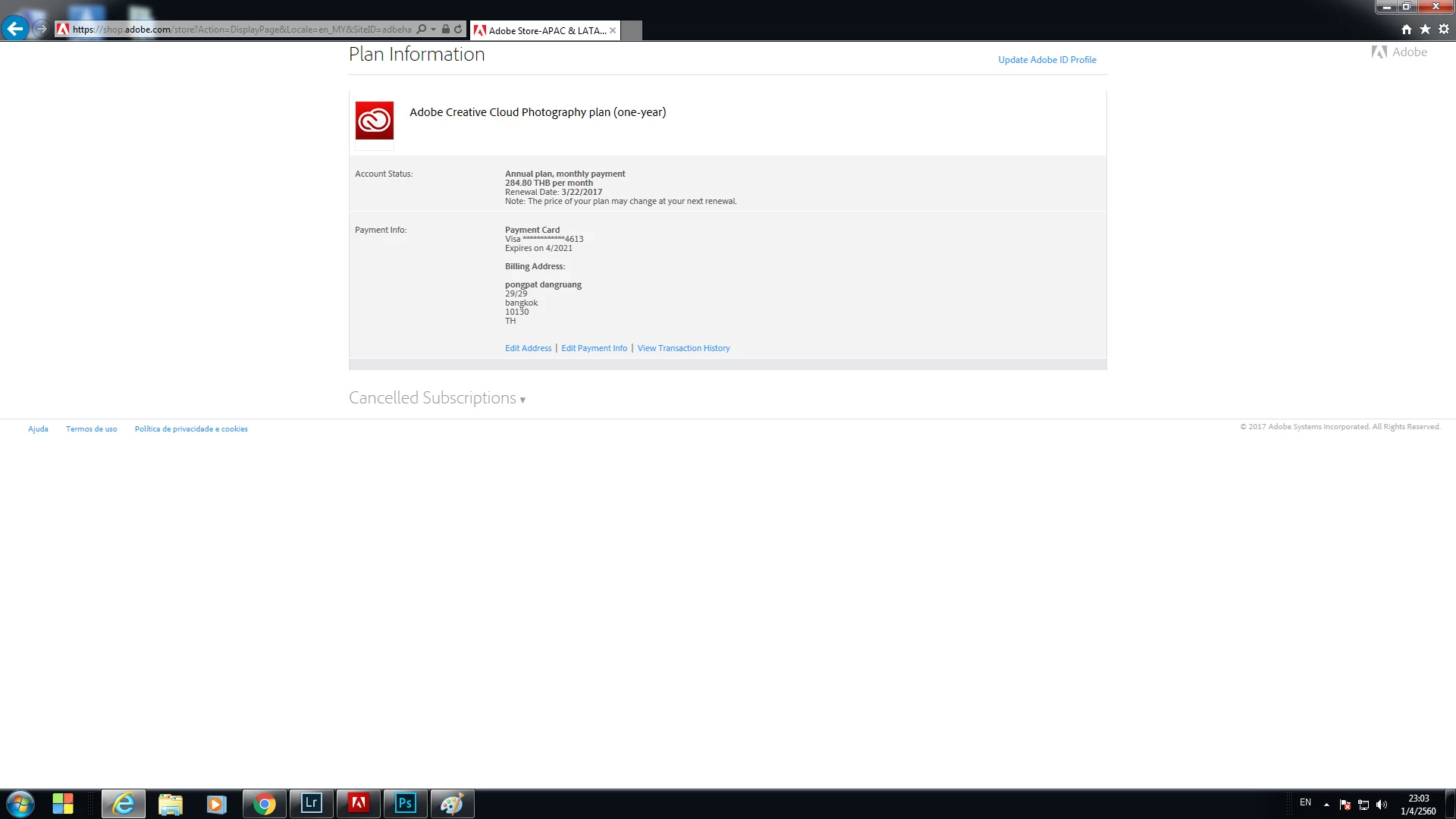This screenshot has height=819, width=1456.
Task: Click the browser Back arrow button
Action: click(15, 30)
